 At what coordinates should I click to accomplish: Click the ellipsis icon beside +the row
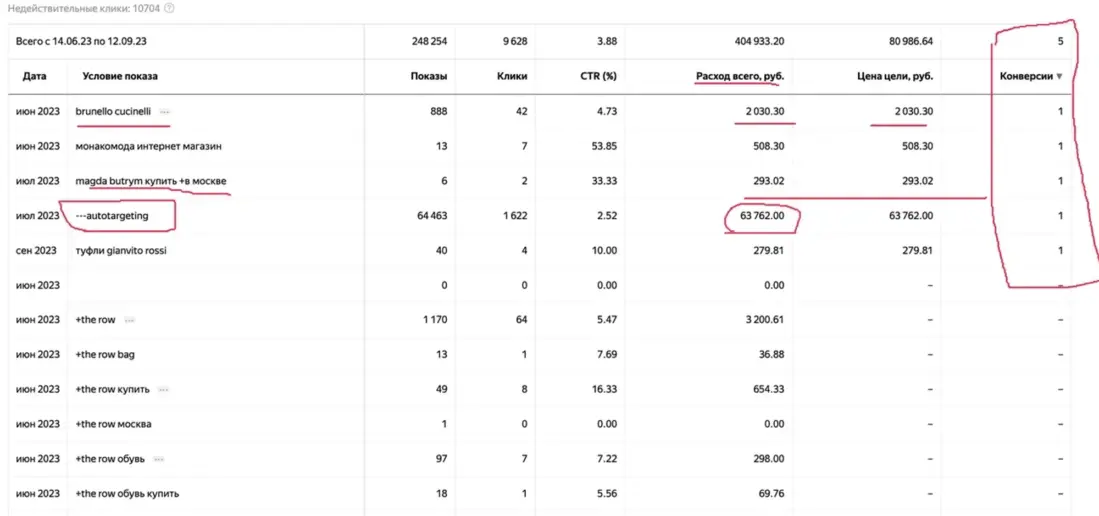tap(130, 320)
